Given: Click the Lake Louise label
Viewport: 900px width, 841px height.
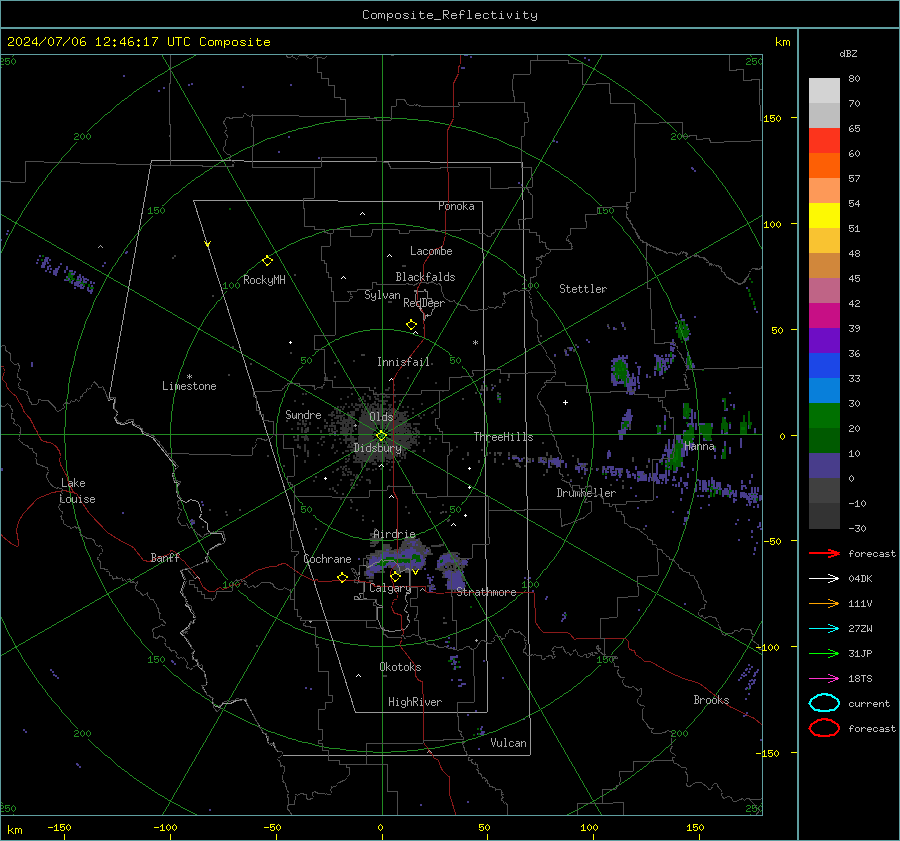Looking at the screenshot, I should point(77,491).
